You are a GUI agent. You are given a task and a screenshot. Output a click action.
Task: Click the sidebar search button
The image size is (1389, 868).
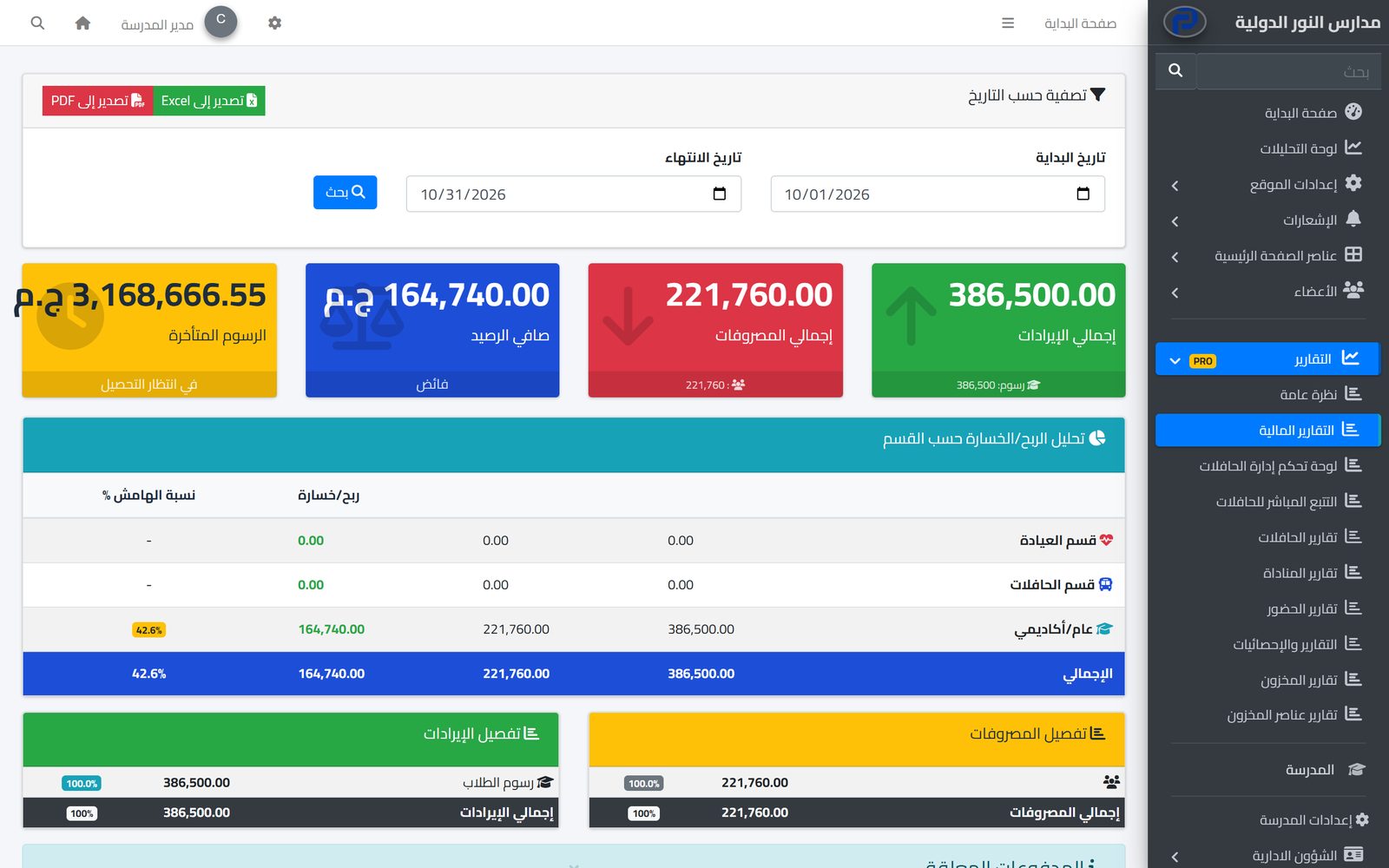(1175, 70)
